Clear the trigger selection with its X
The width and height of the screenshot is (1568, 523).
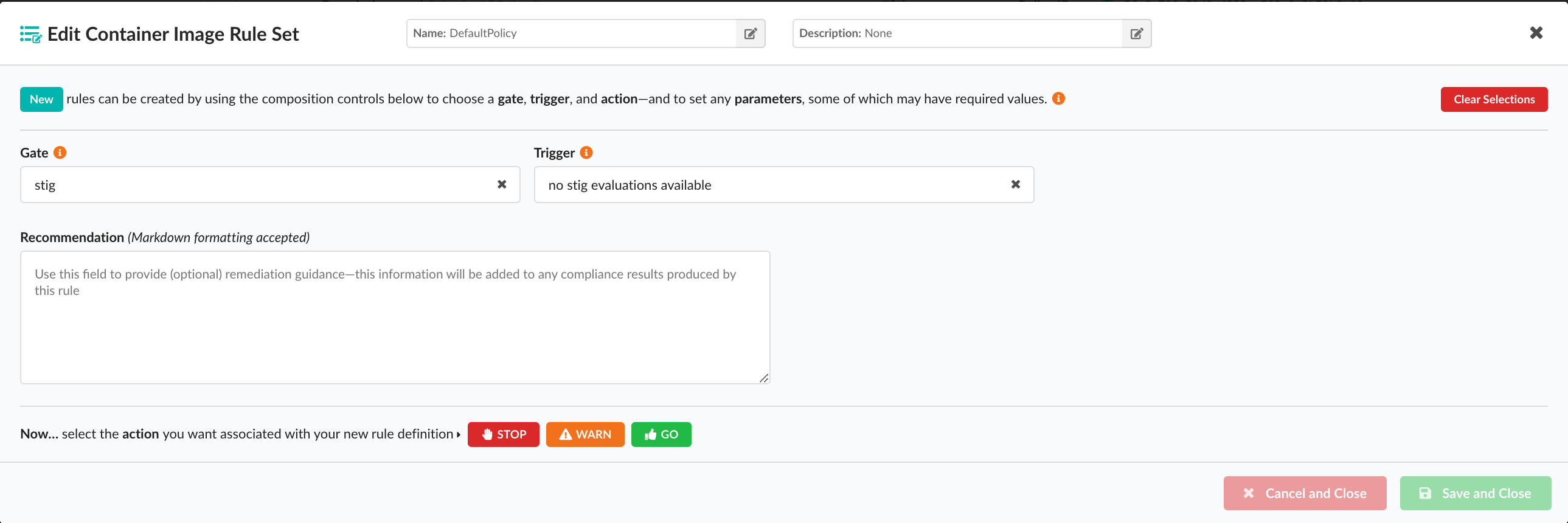pos(1015,184)
